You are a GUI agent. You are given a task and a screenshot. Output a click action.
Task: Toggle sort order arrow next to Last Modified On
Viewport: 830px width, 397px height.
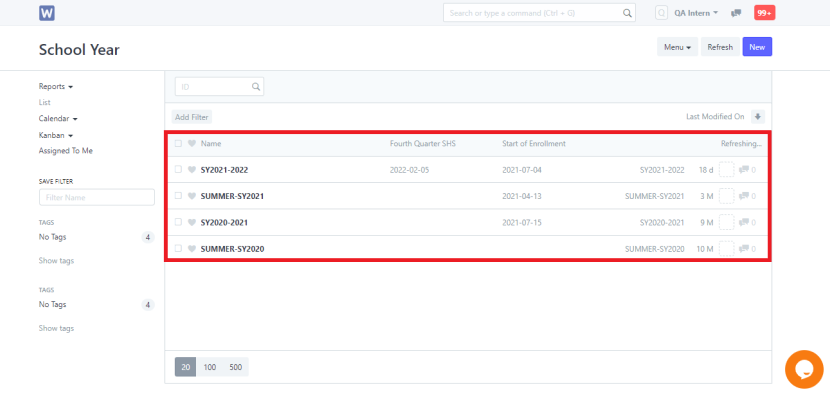[757, 117]
